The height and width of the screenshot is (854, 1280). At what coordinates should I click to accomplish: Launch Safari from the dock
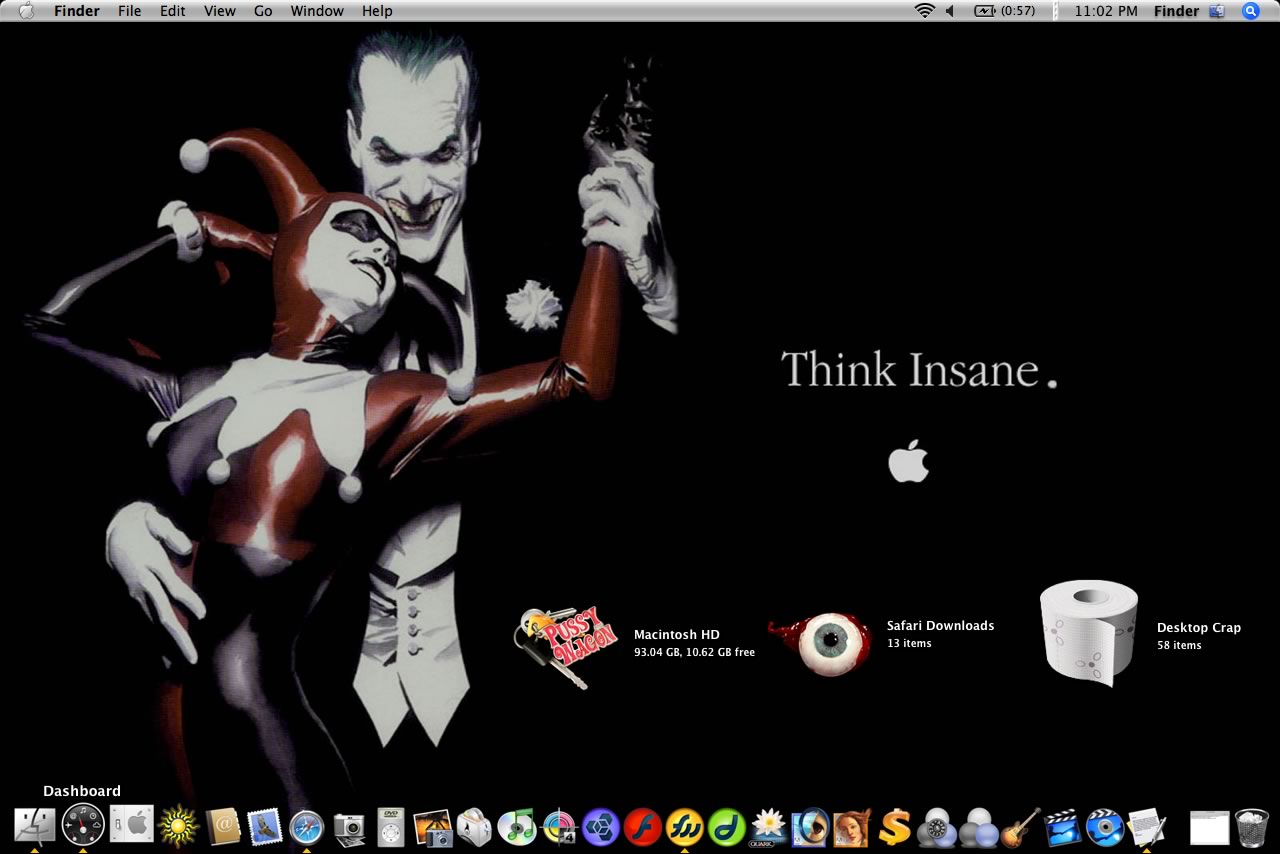coord(306,827)
